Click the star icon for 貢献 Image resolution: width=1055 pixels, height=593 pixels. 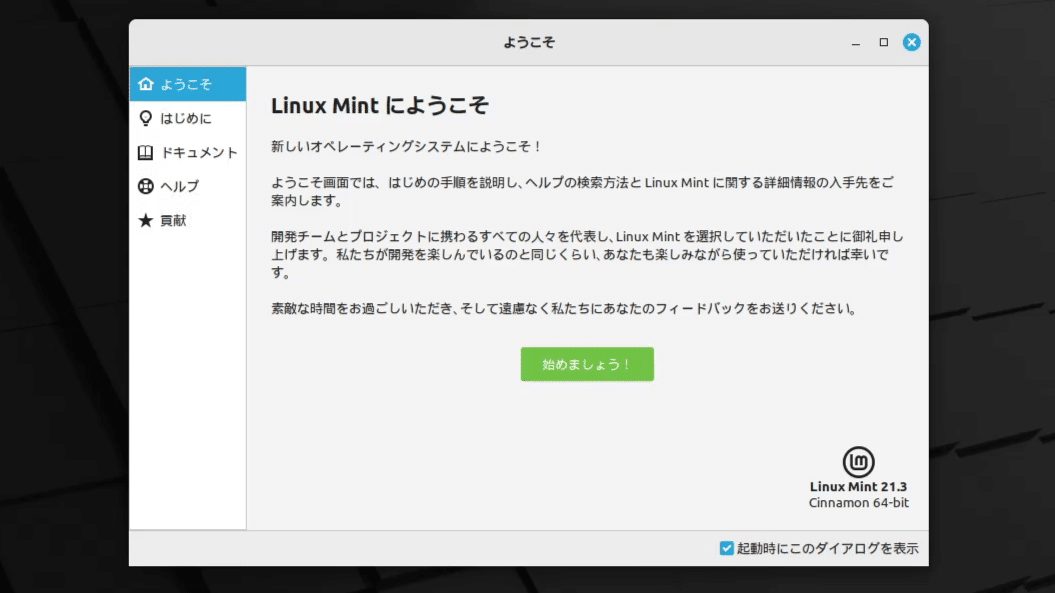pos(145,220)
